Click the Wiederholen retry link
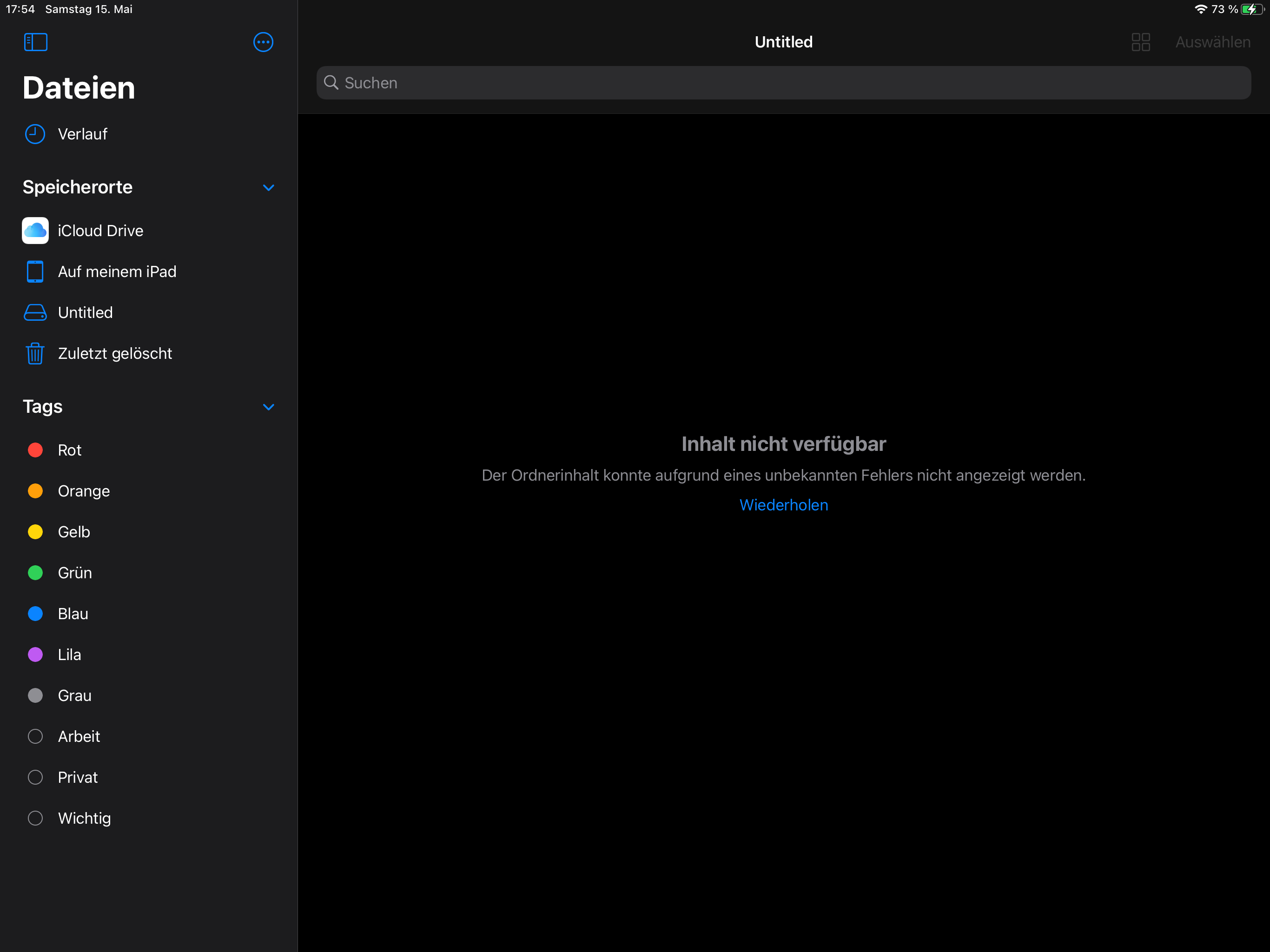The height and width of the screenshot is (952, 1270). click(x=783, y=505)
